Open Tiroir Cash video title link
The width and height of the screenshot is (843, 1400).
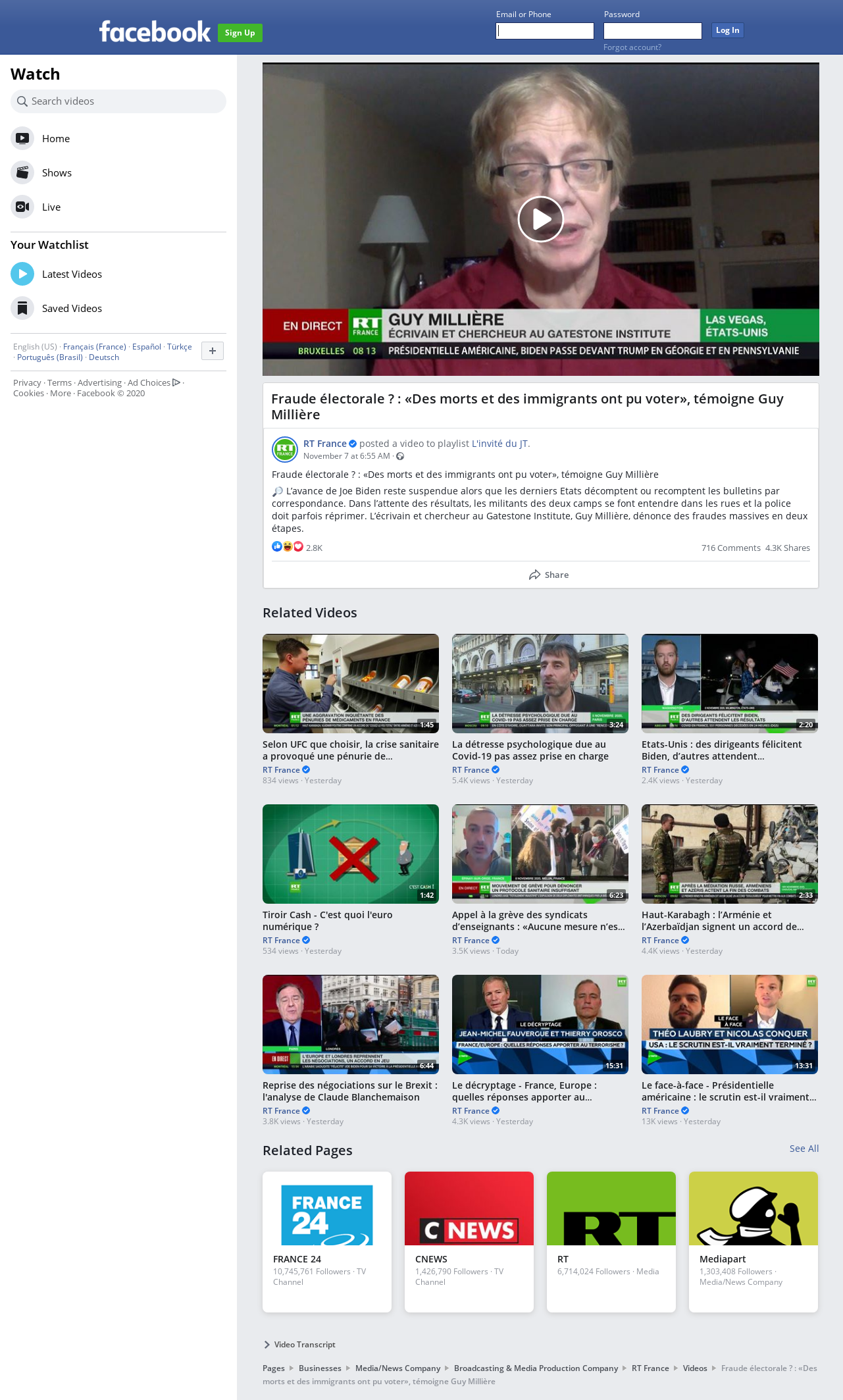tap(328, 921)
